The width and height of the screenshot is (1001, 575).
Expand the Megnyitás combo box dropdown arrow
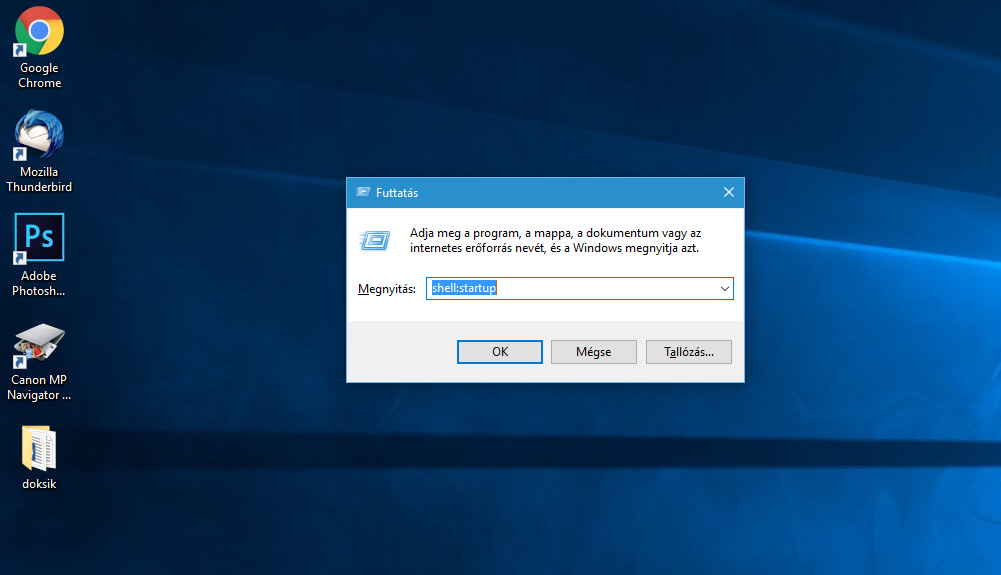coord(724,289)
